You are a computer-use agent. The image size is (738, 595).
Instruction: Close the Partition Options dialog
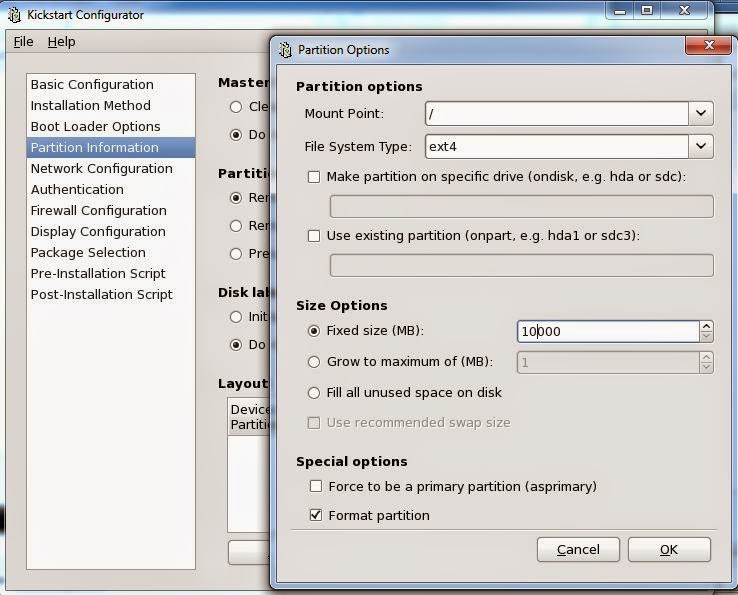708,45
